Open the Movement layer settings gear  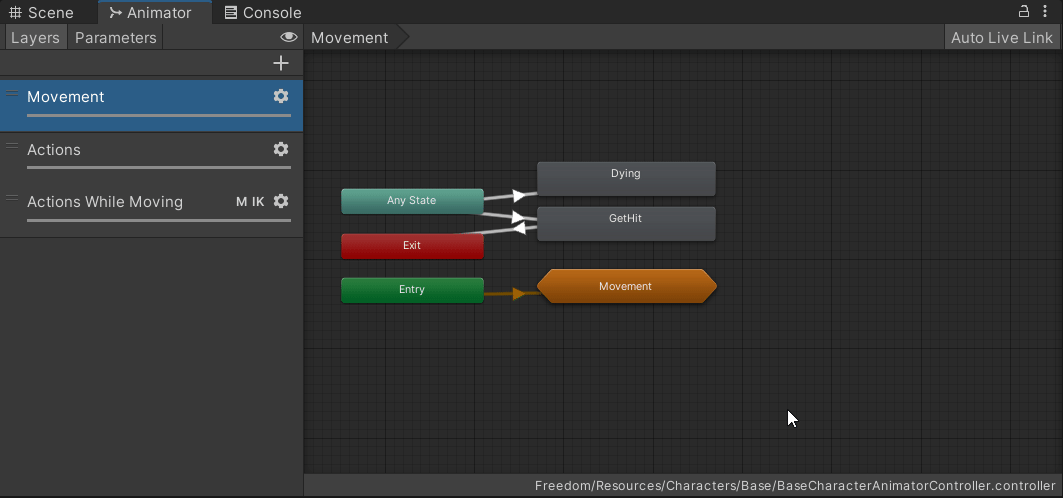coord(281,96)
